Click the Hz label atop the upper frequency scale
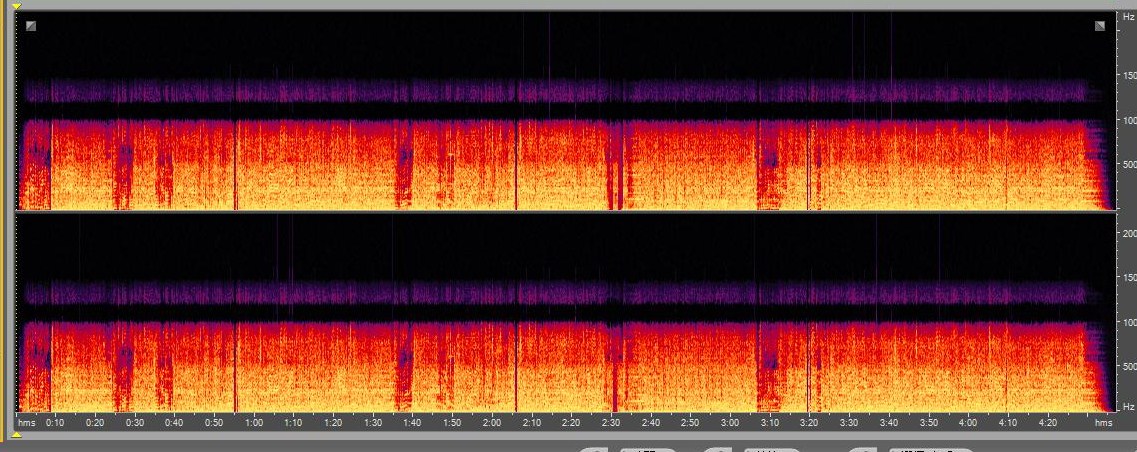Screen dimensions: 1137x452 [1128, 17]
